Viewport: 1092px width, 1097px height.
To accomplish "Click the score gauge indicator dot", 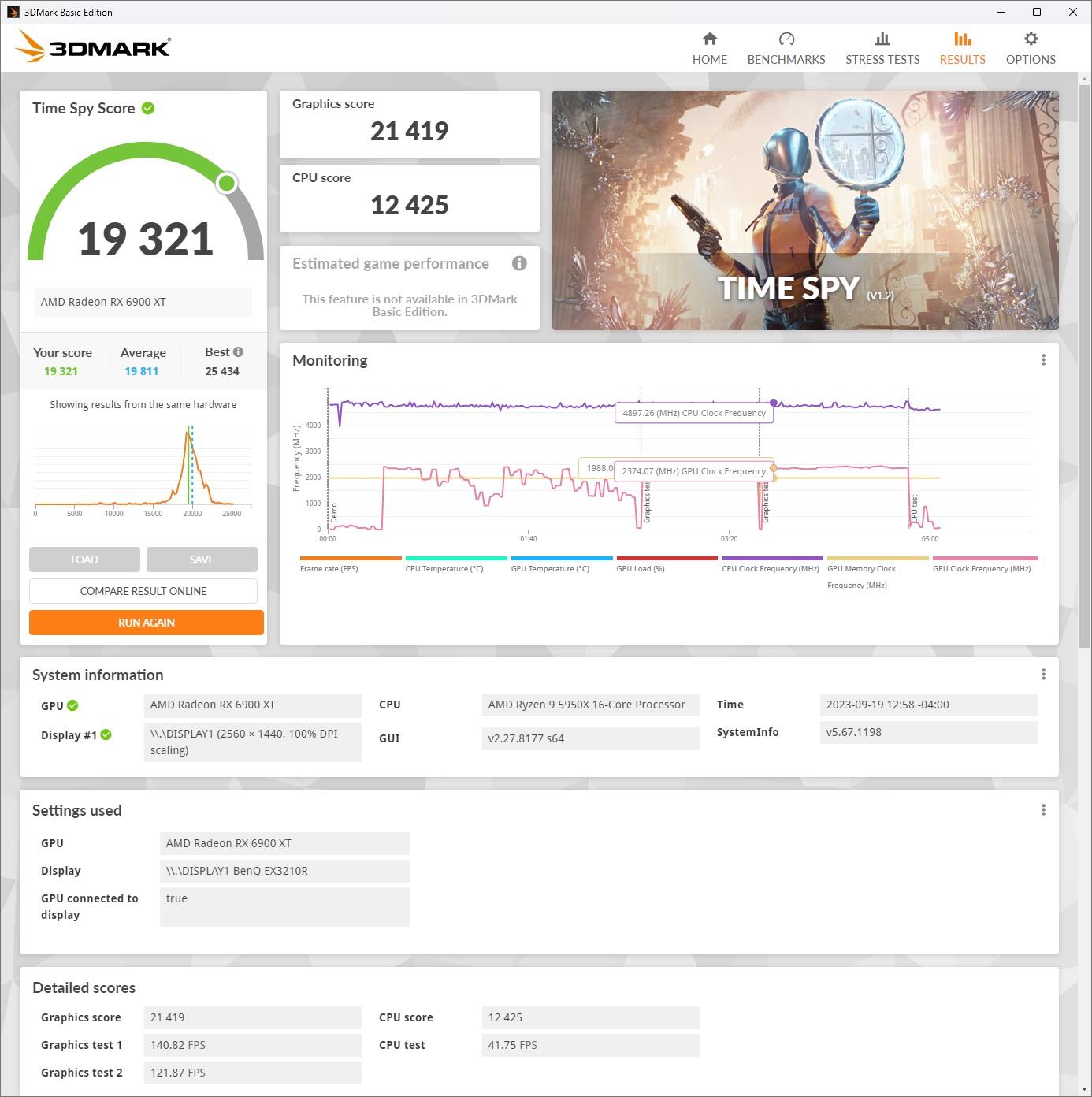I will point(226,183).
